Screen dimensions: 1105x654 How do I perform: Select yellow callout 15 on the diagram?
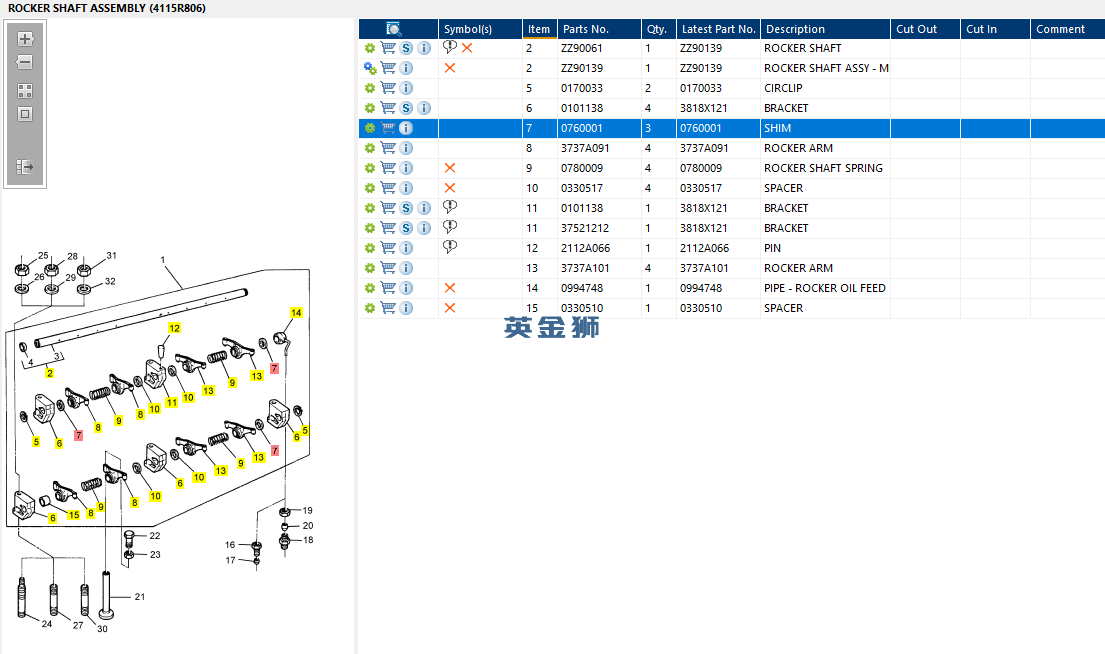pyautogui.click(x=74, y=515)
